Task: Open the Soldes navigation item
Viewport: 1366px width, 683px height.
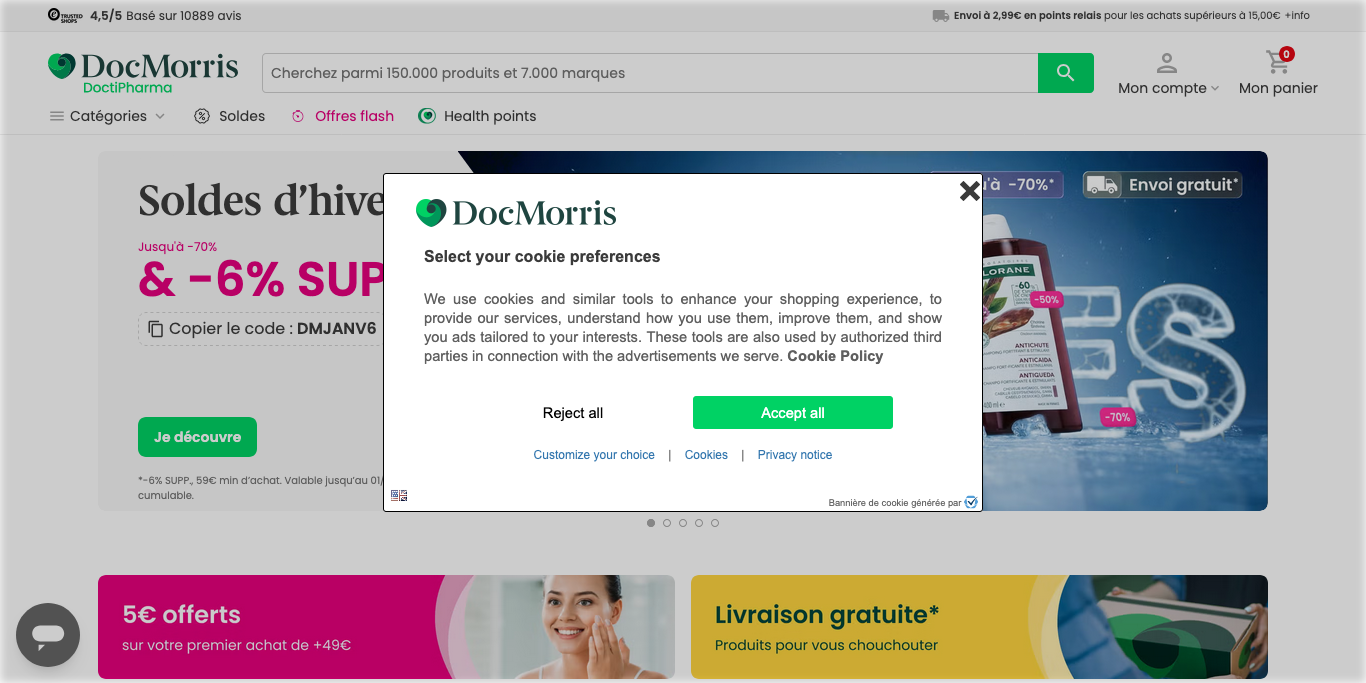Action: click(240, 116)
